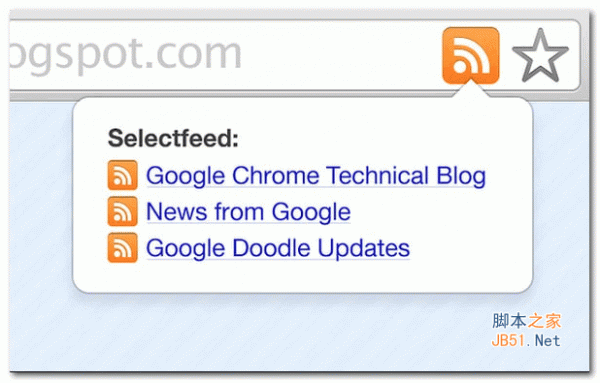The height and width of the screenshot is (383, 600).
Task: Click the JB51.Net watermark text
Action: 526,340
